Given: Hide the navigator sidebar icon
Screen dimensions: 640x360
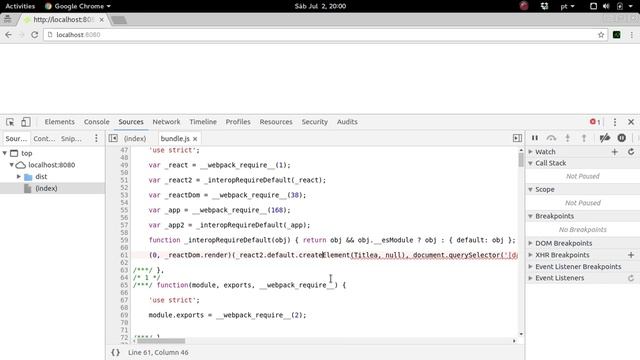Looking at the screenshot, I should click(113, 138).
